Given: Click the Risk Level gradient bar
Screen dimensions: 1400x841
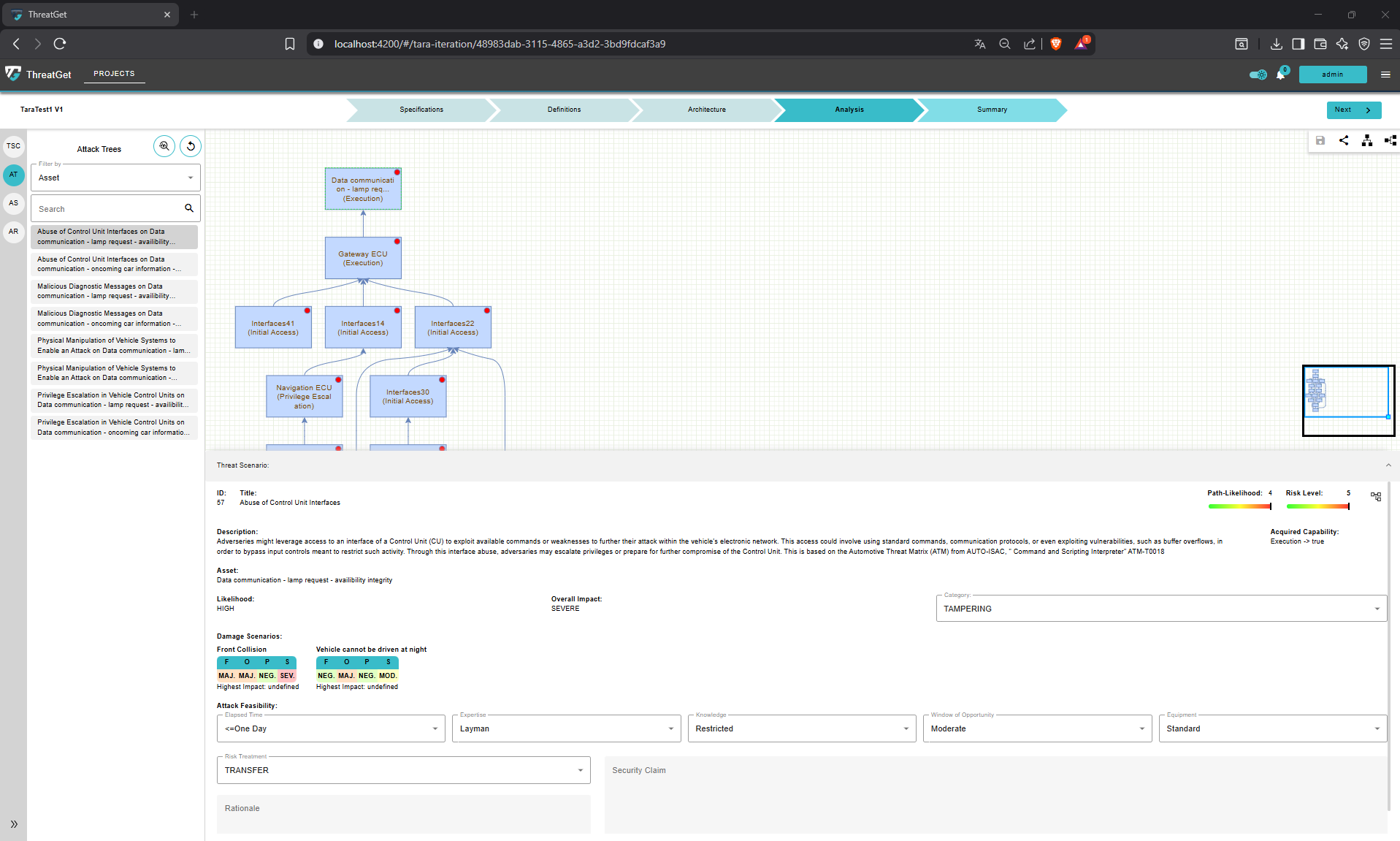Looking at the screenshot, I should coord(1317,506).
